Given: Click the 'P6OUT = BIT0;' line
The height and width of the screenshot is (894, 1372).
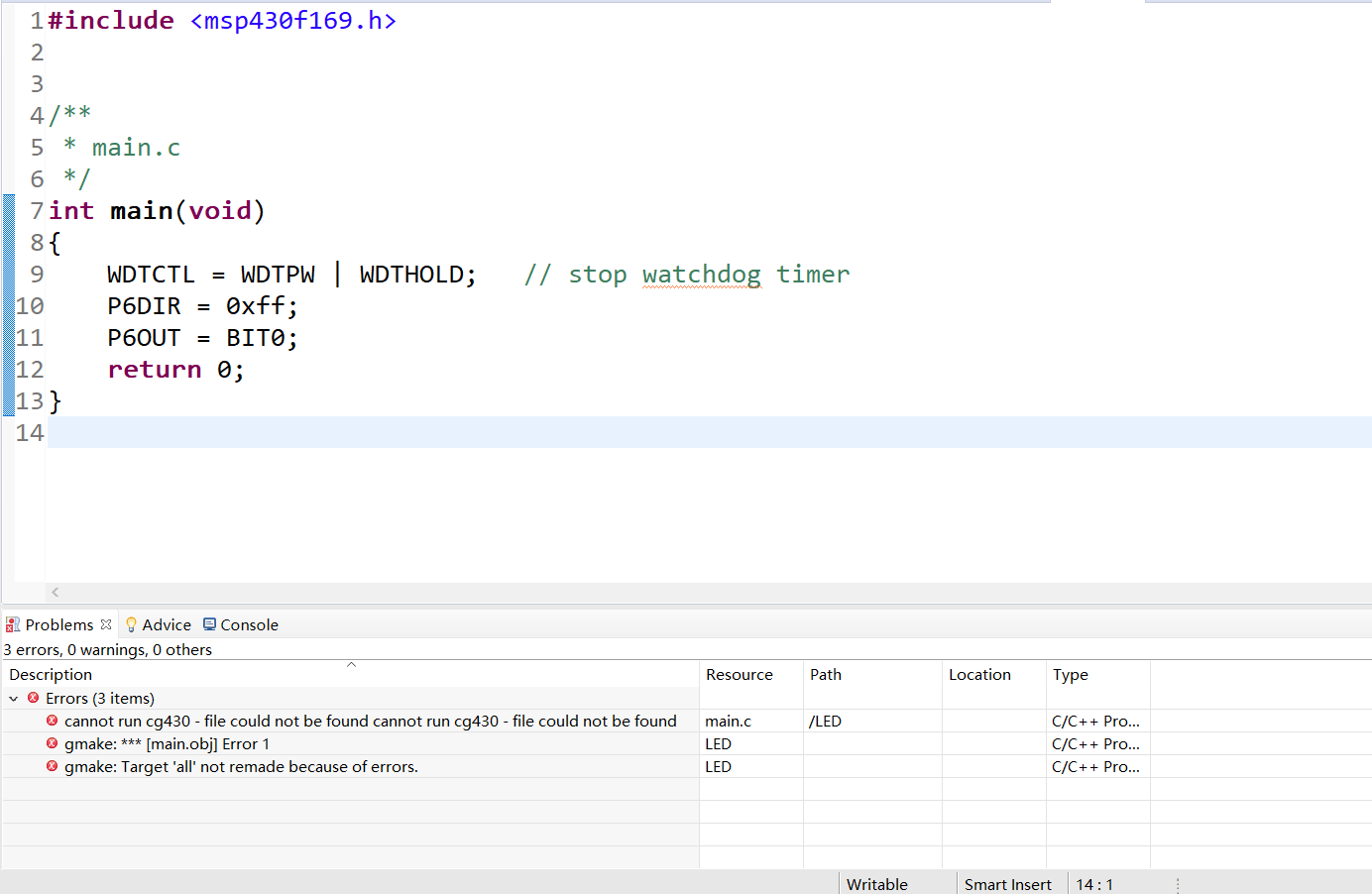Looking at the screenshot, I should pyautogui.click(x=202, y=338).
